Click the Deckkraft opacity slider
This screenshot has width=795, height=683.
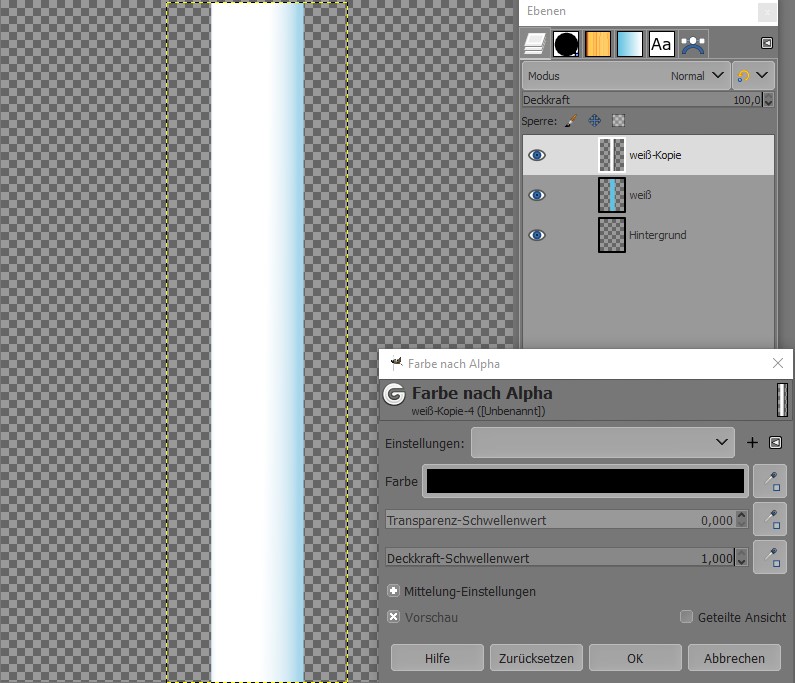(642, 100)
